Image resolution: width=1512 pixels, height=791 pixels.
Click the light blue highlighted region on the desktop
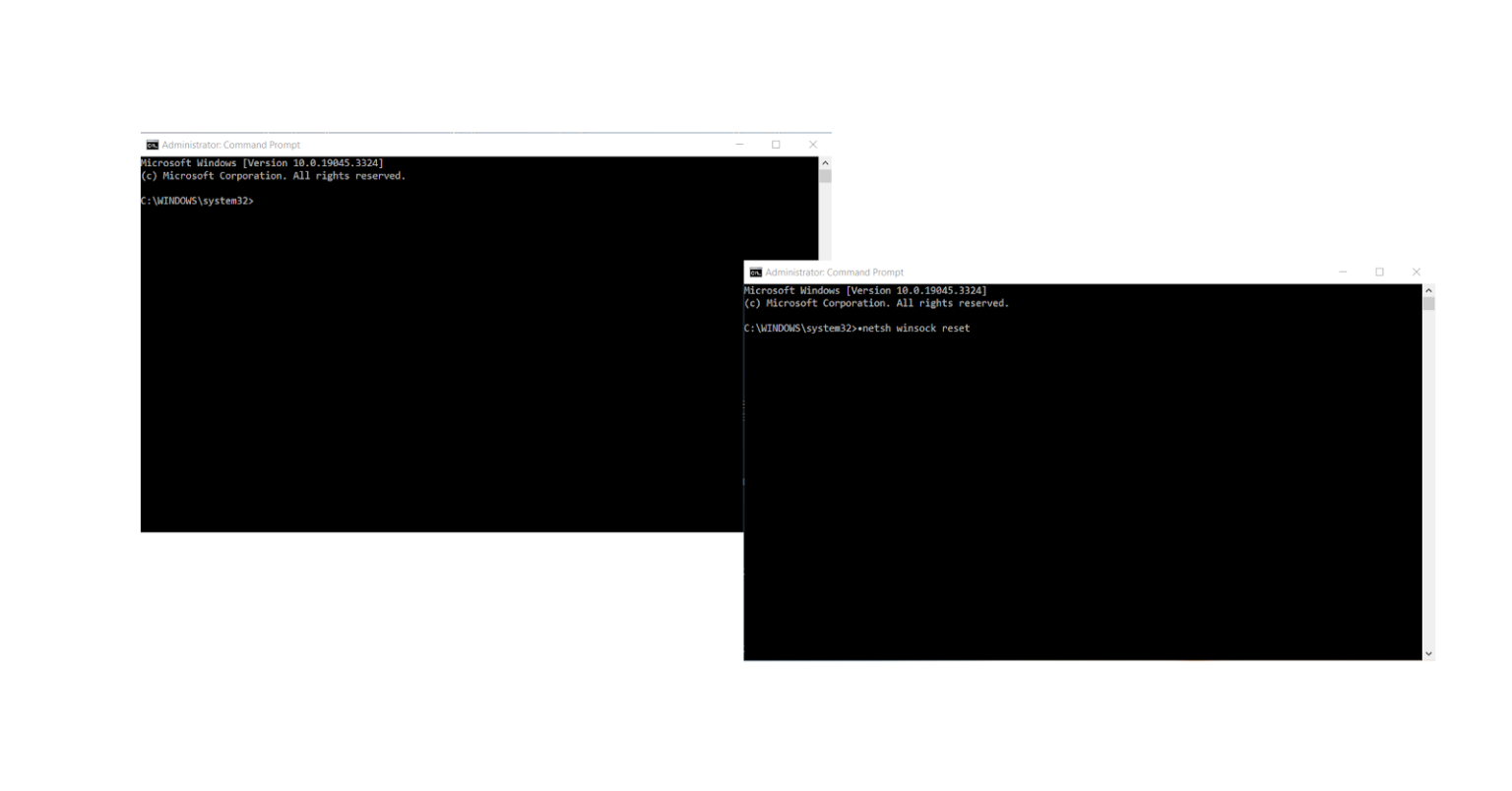(369, 595)
